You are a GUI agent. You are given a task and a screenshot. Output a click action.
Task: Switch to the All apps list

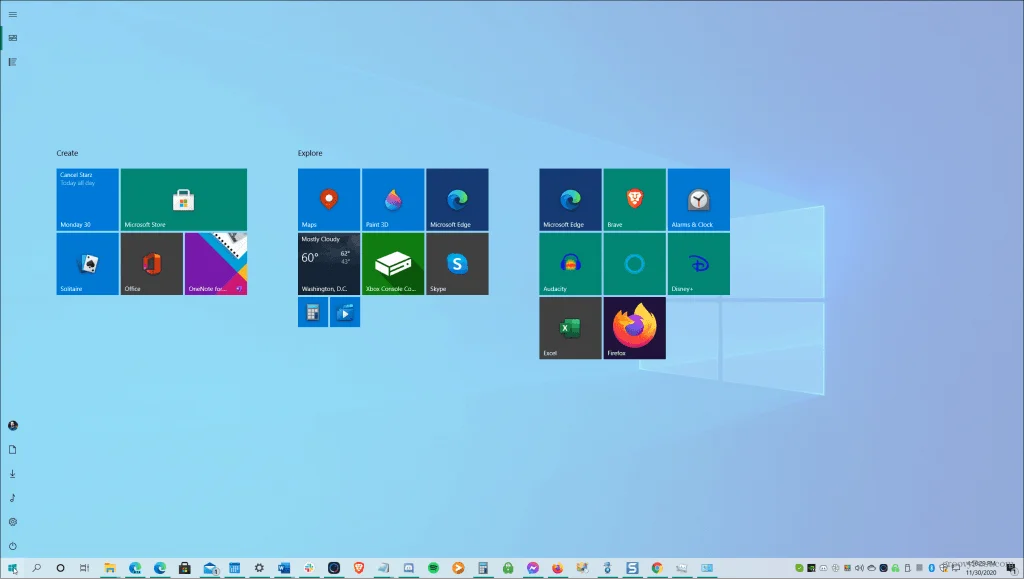(12, 62)
